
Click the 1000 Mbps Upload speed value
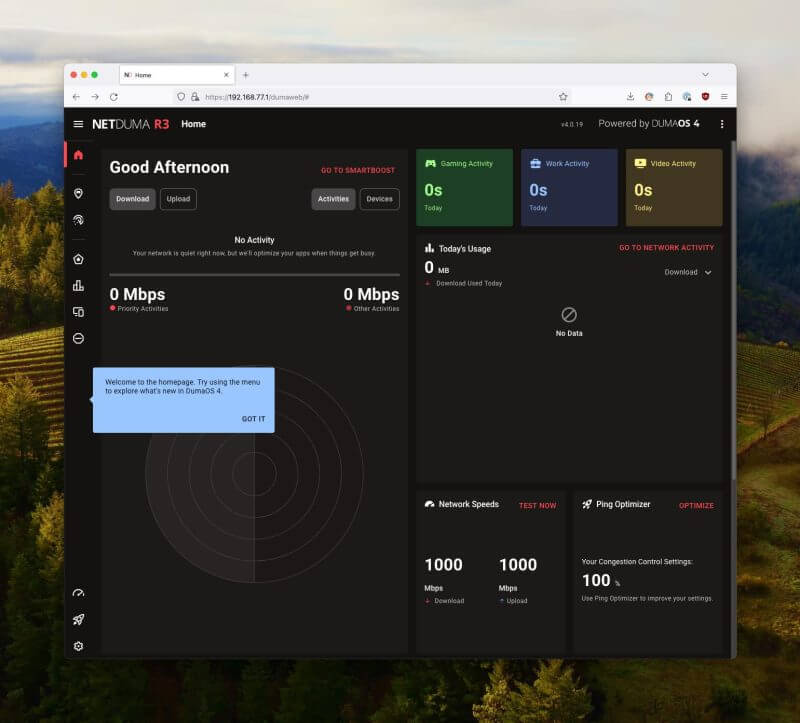coord(518,565)
